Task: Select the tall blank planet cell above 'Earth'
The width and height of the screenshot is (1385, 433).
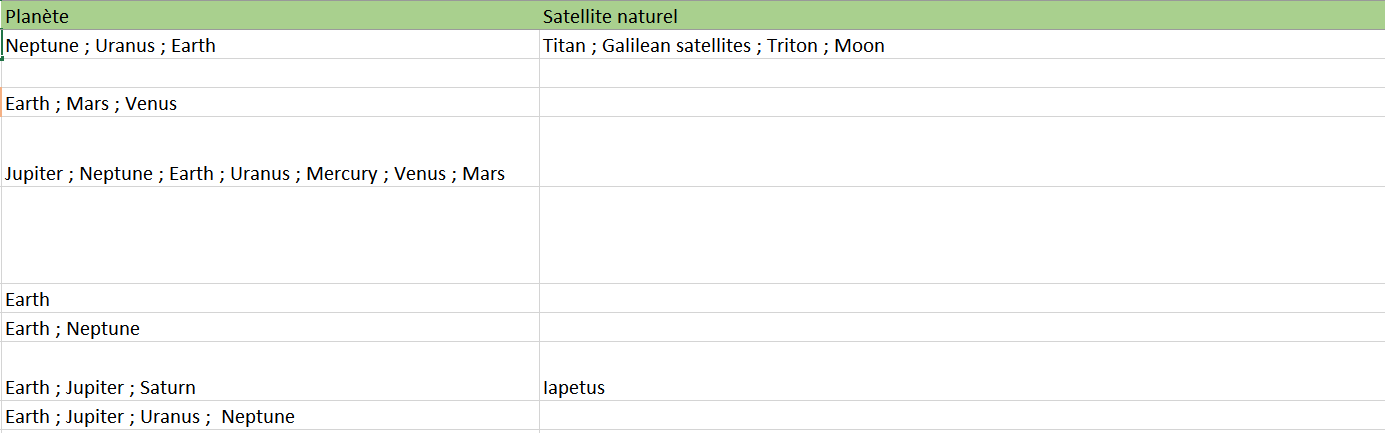Action: (x=270, y=236)
